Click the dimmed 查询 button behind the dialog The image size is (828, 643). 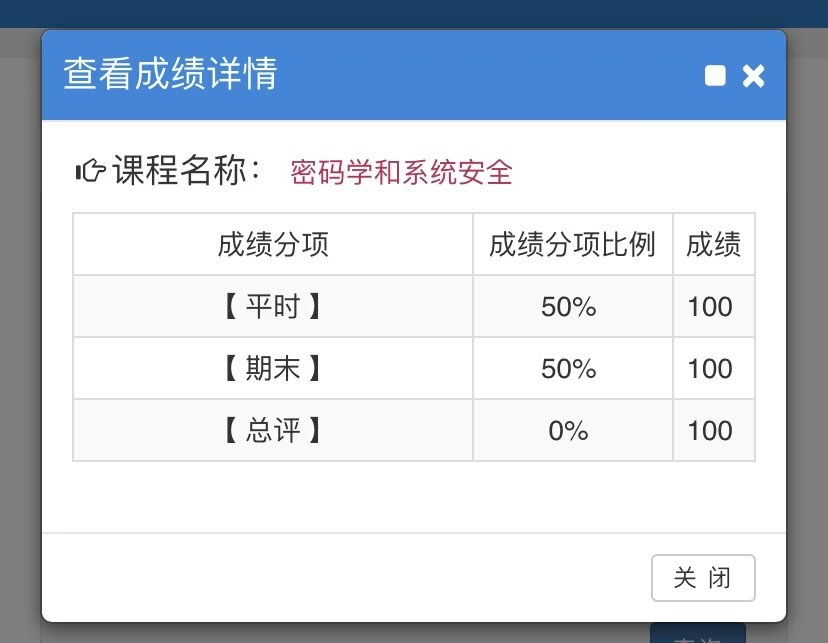point(697,634)
